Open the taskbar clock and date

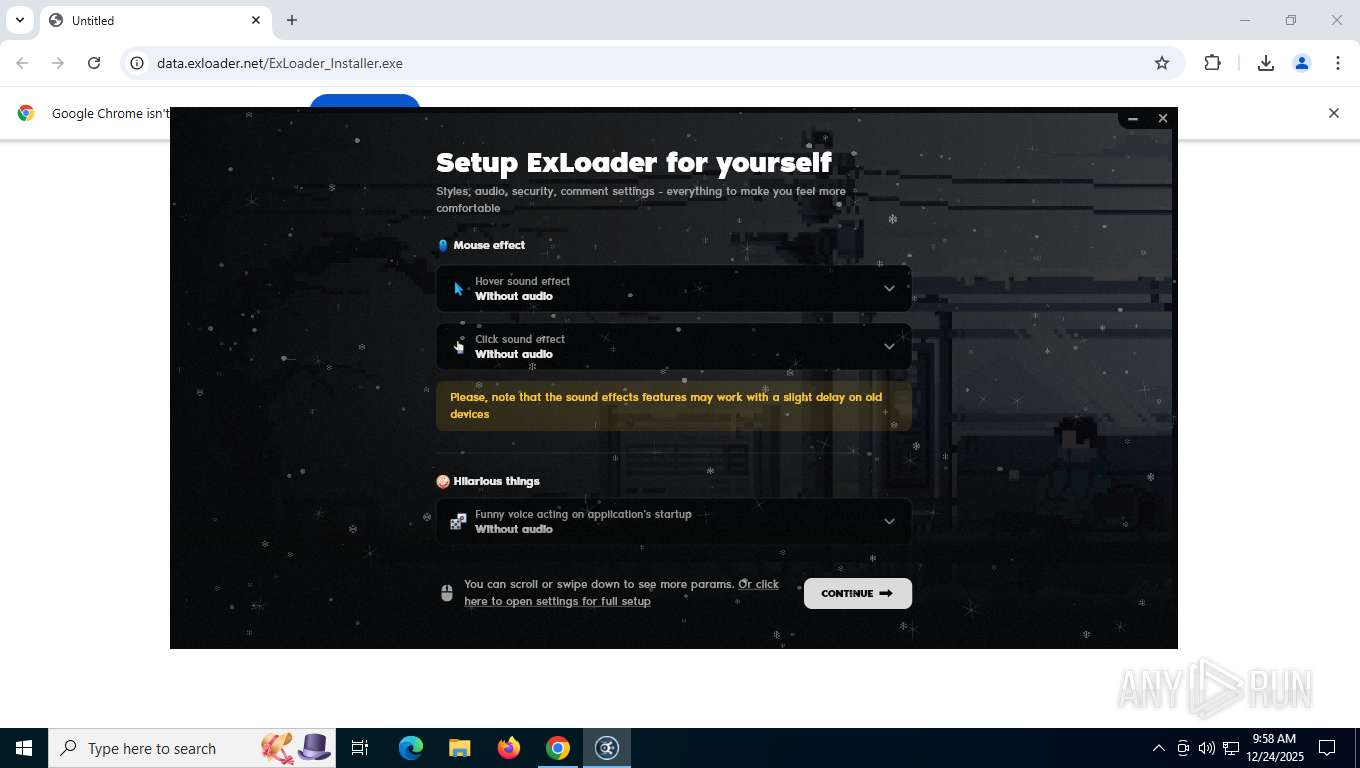[x=1273, y=748]
